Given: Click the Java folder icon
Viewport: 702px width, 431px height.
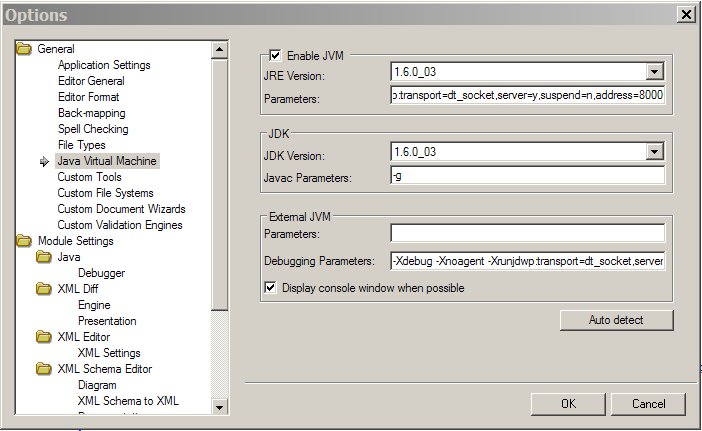Looking at the screenshot, I should (x=44, y=257).
